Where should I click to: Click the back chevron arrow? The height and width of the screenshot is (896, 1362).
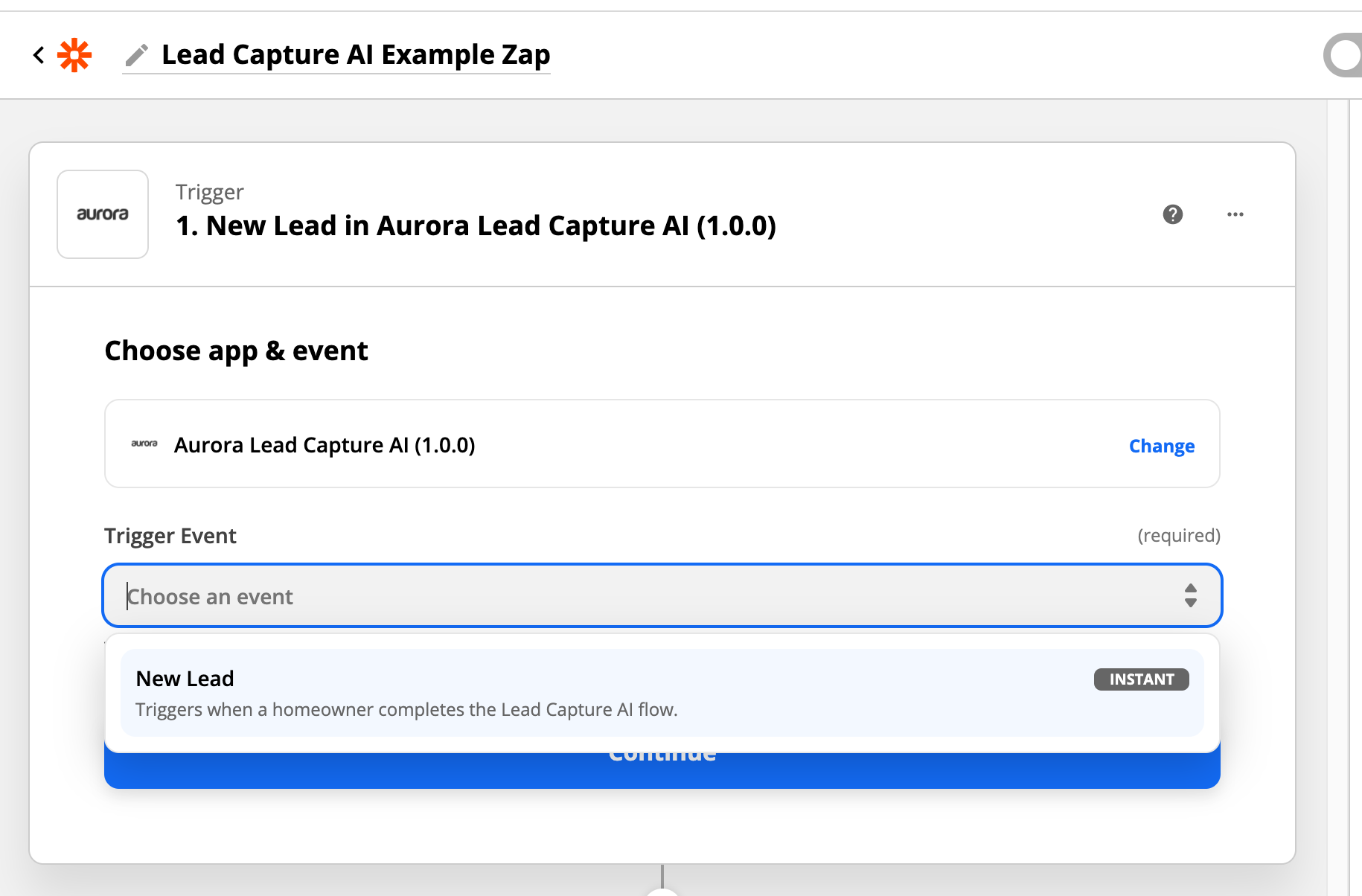[39, 55]
